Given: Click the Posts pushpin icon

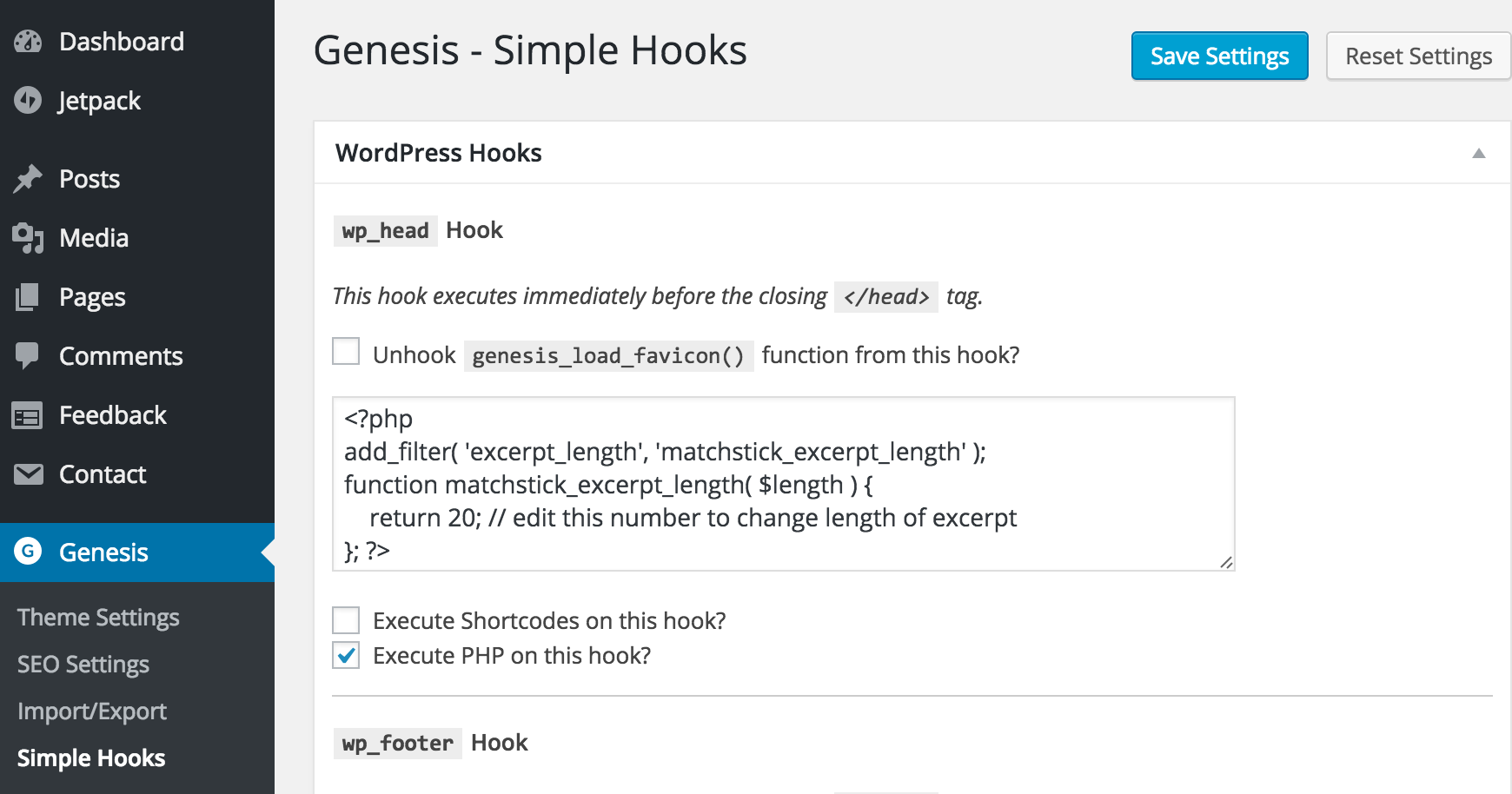Looking at the screenshot, I should [28, 179].
